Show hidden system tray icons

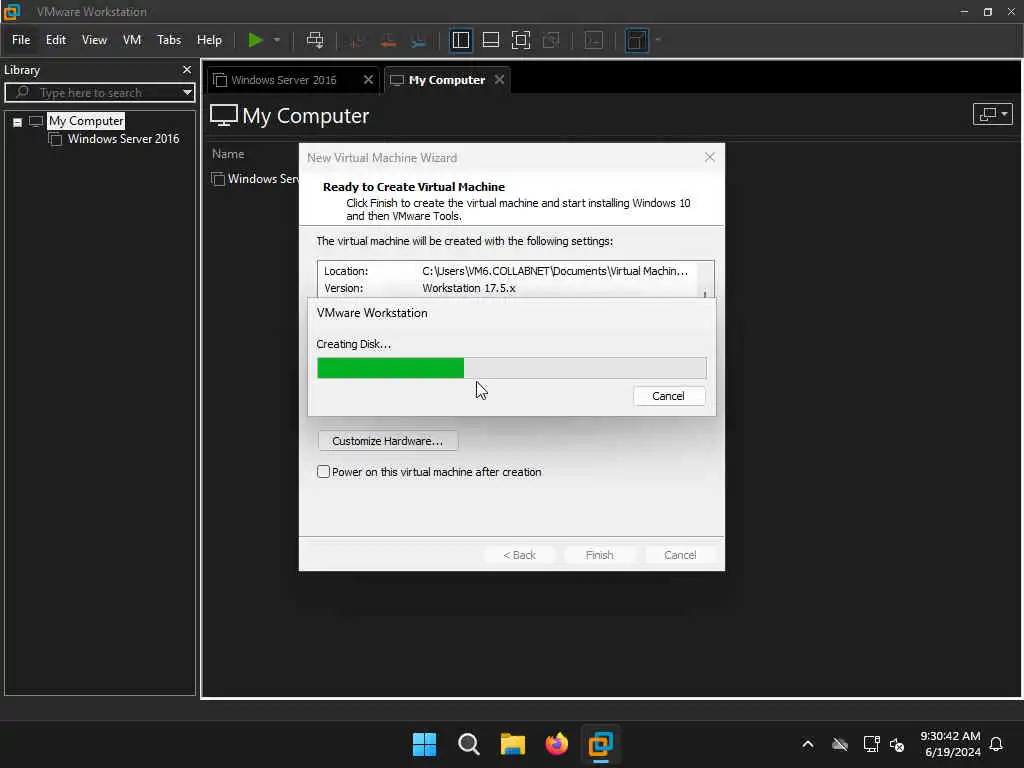tap(808, 744)
